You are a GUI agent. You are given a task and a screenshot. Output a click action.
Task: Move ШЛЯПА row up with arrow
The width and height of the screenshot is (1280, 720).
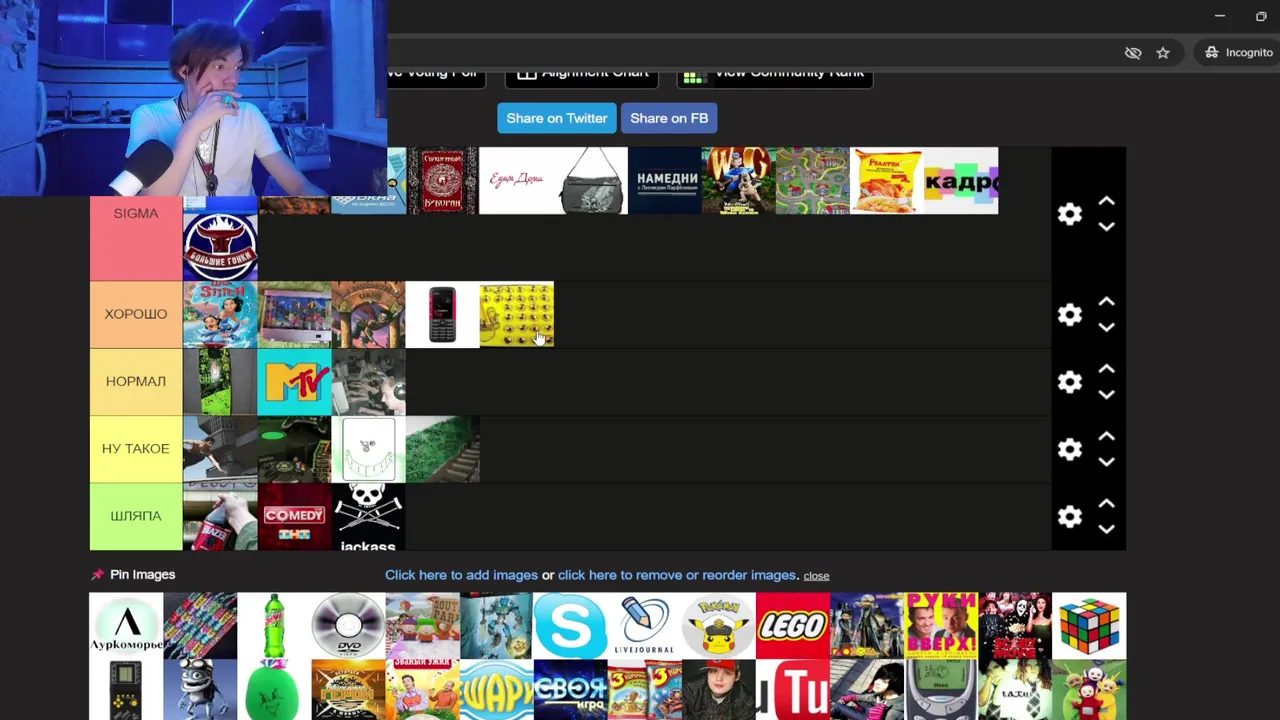coord(1106,503)
